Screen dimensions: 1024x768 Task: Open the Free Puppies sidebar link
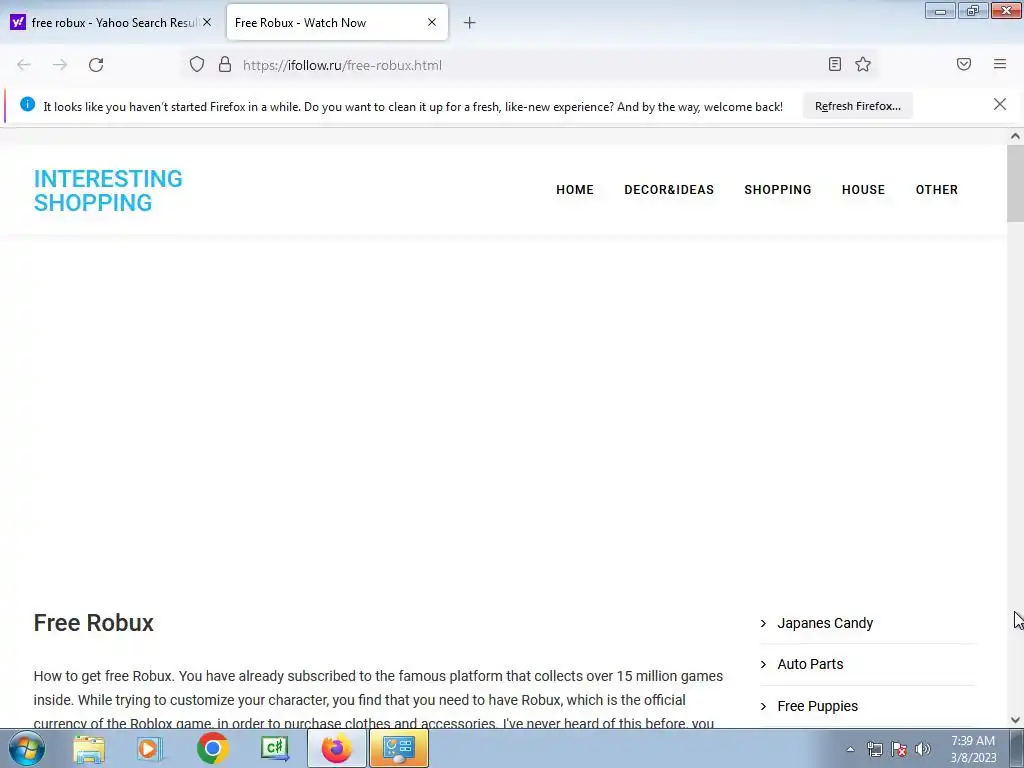click(x=818, y=706)
